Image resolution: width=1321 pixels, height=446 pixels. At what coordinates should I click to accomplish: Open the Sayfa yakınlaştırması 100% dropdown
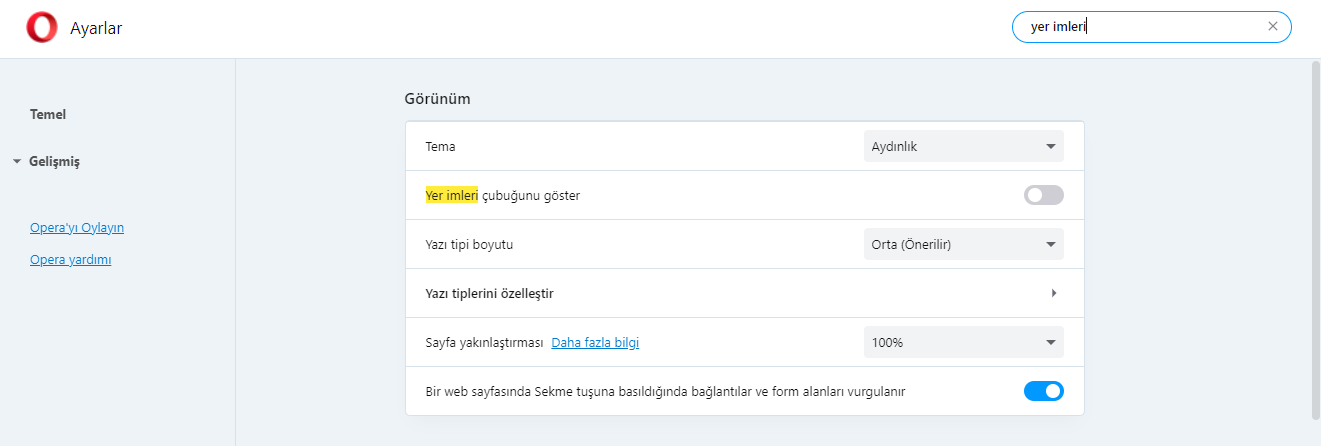pyautogui.click(x=963, y=342)
